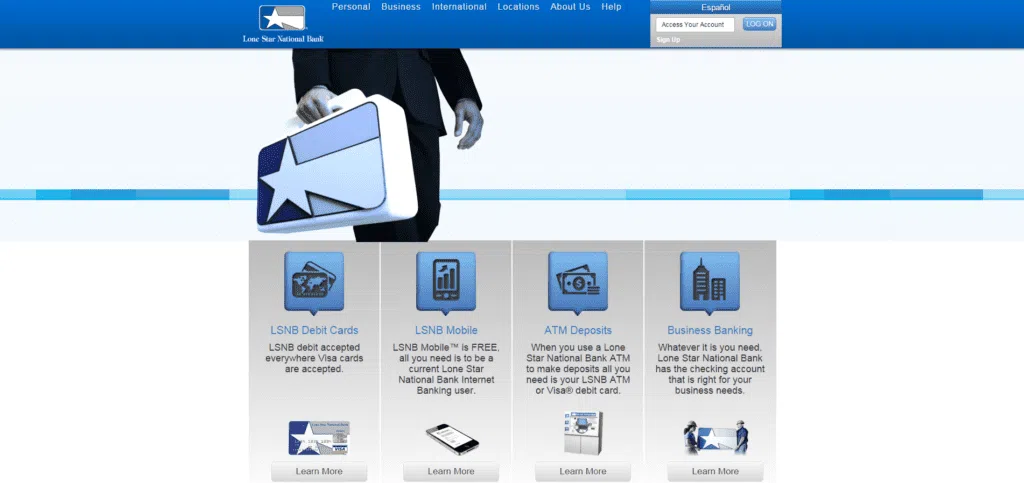Open the LSNB Debit Cards icon tile
Viewport: 1024px width, 483px height.
point(314,283)
